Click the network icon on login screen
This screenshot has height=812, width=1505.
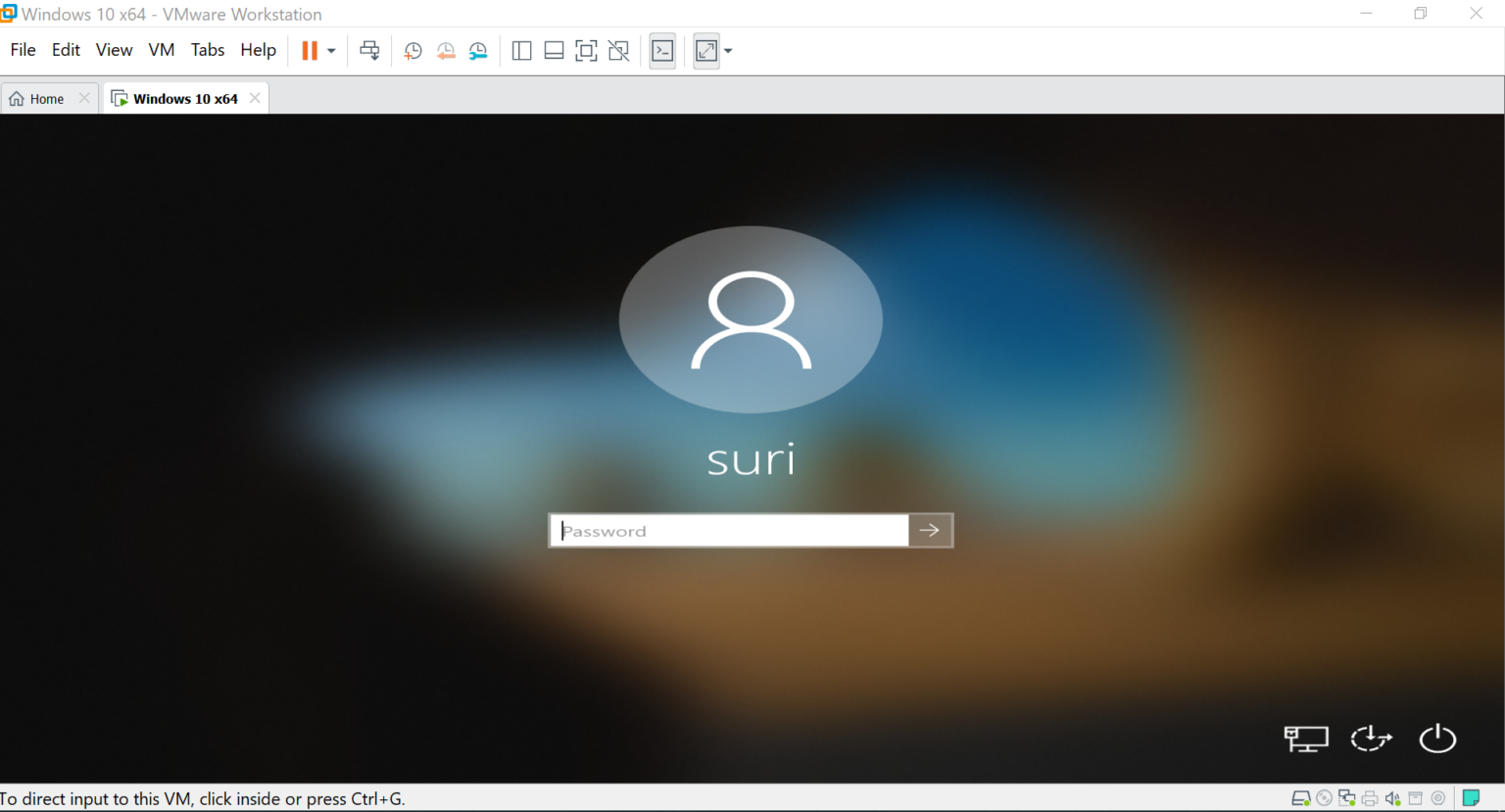tap(1305, 739)
